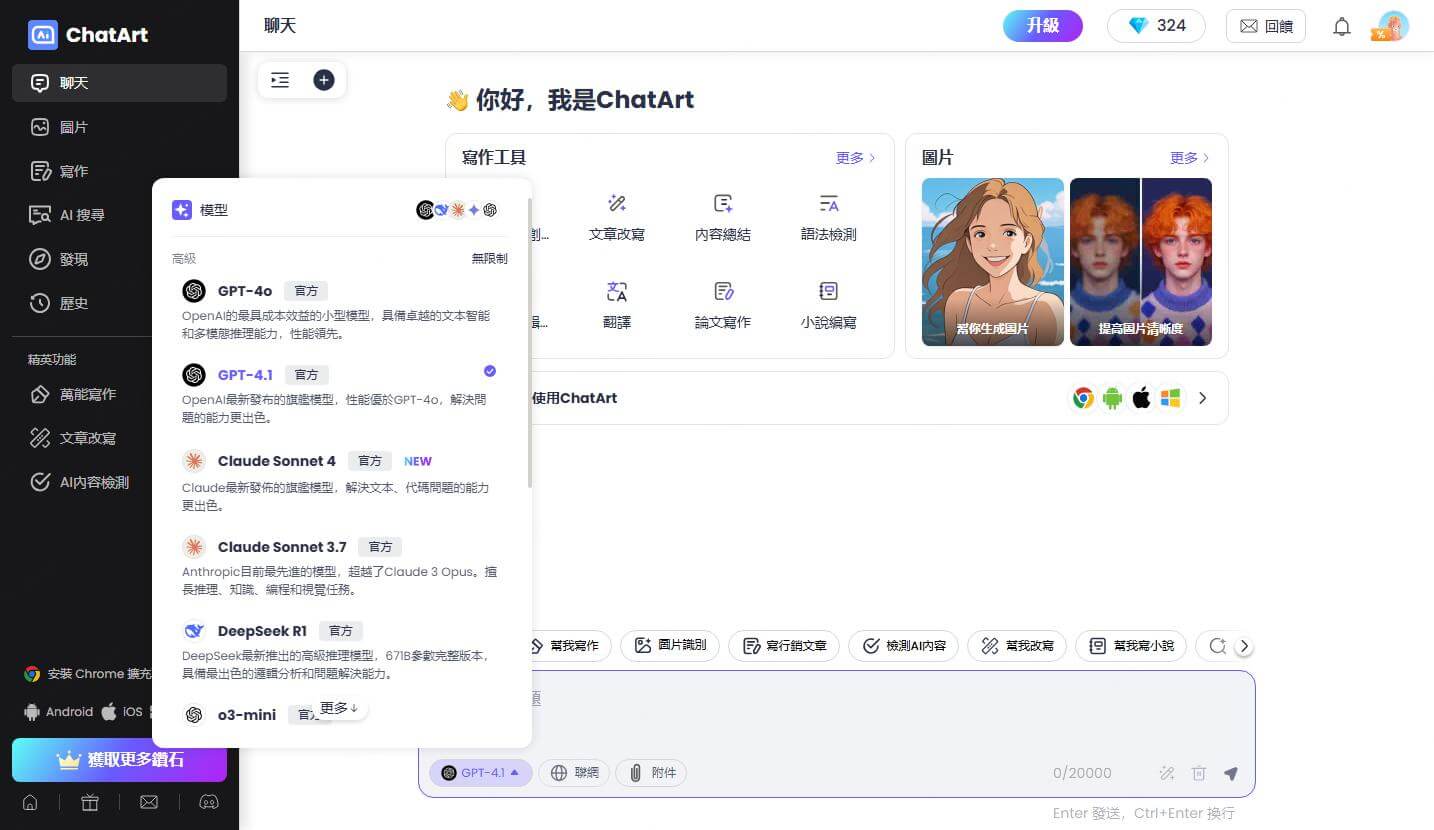This screenshot has height=830, width=1434.
Task: Open 提高圖片清晰度 thumbnail
Action: click(x=1141, y=262)
